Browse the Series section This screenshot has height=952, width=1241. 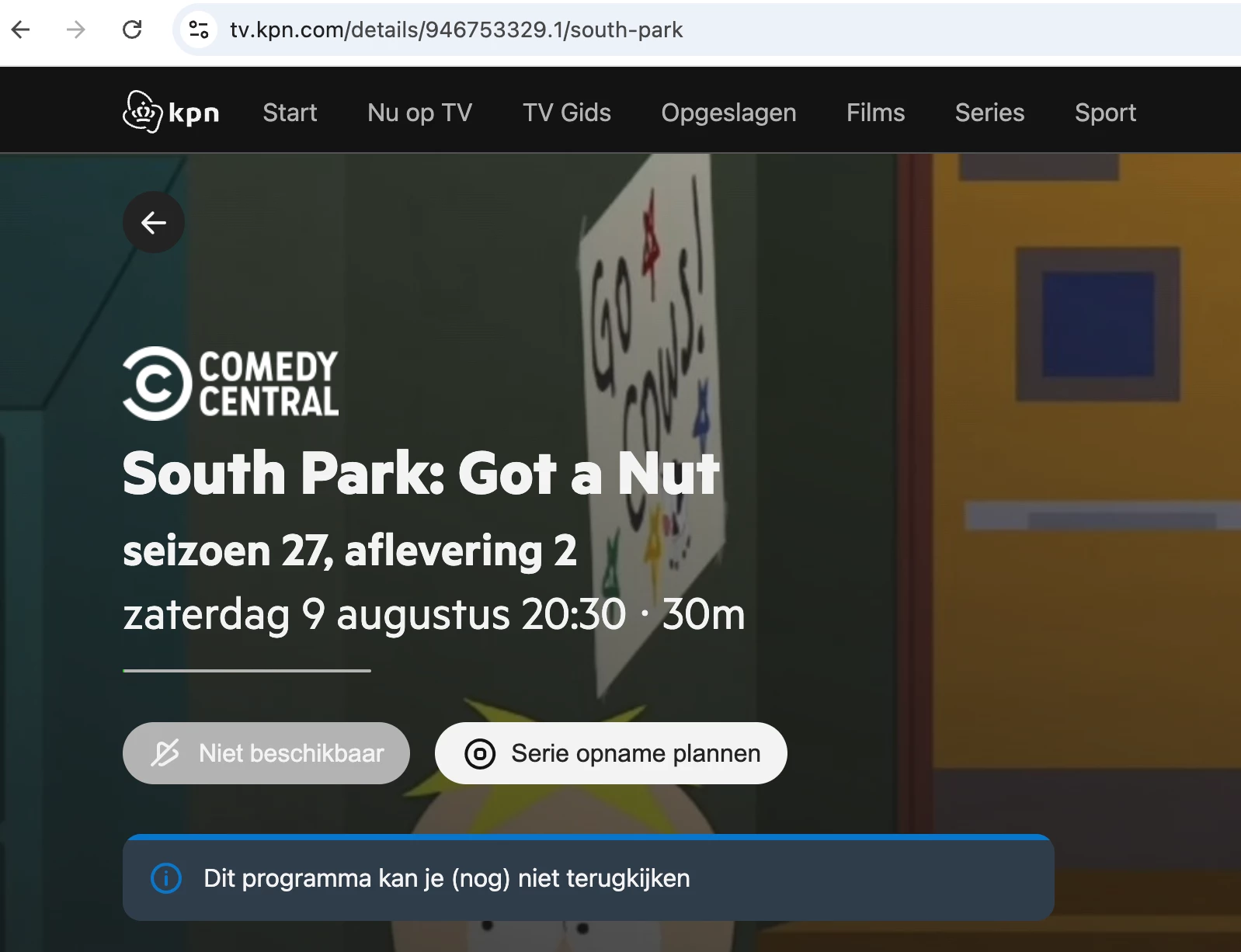click(x=990, y=113)
